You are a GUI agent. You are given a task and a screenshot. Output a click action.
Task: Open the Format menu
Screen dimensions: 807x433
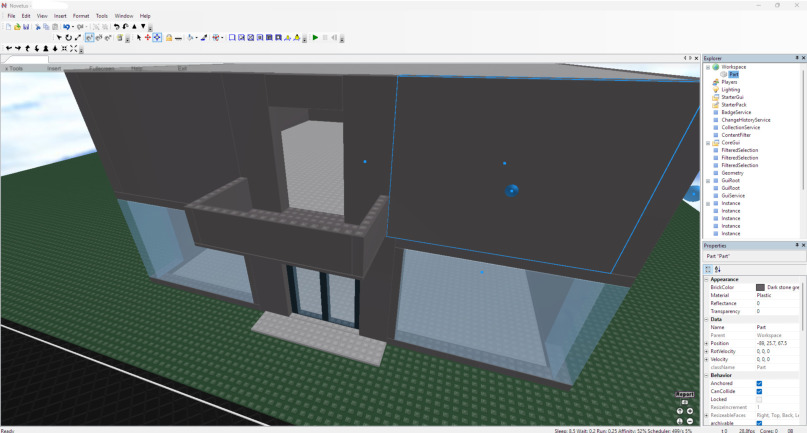pos(80,16)
